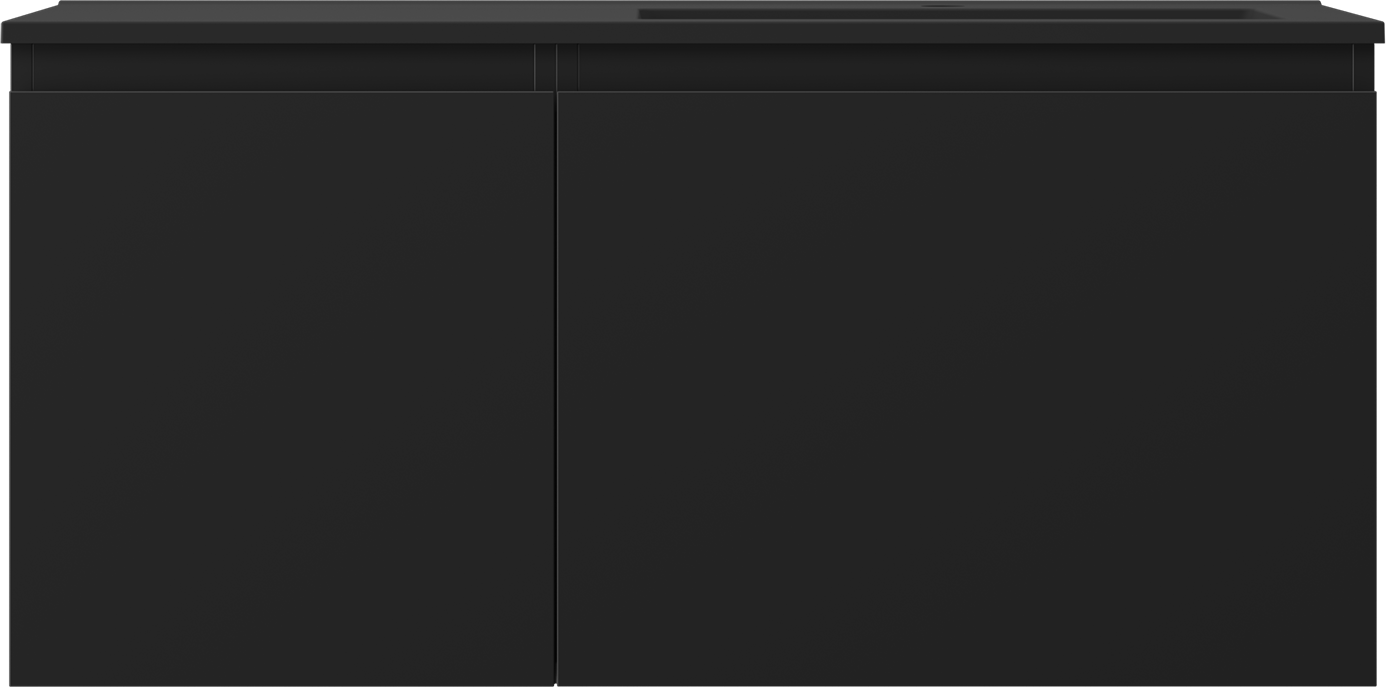
Task: Select the top edge of the right door
Action: tap(967, 93)
